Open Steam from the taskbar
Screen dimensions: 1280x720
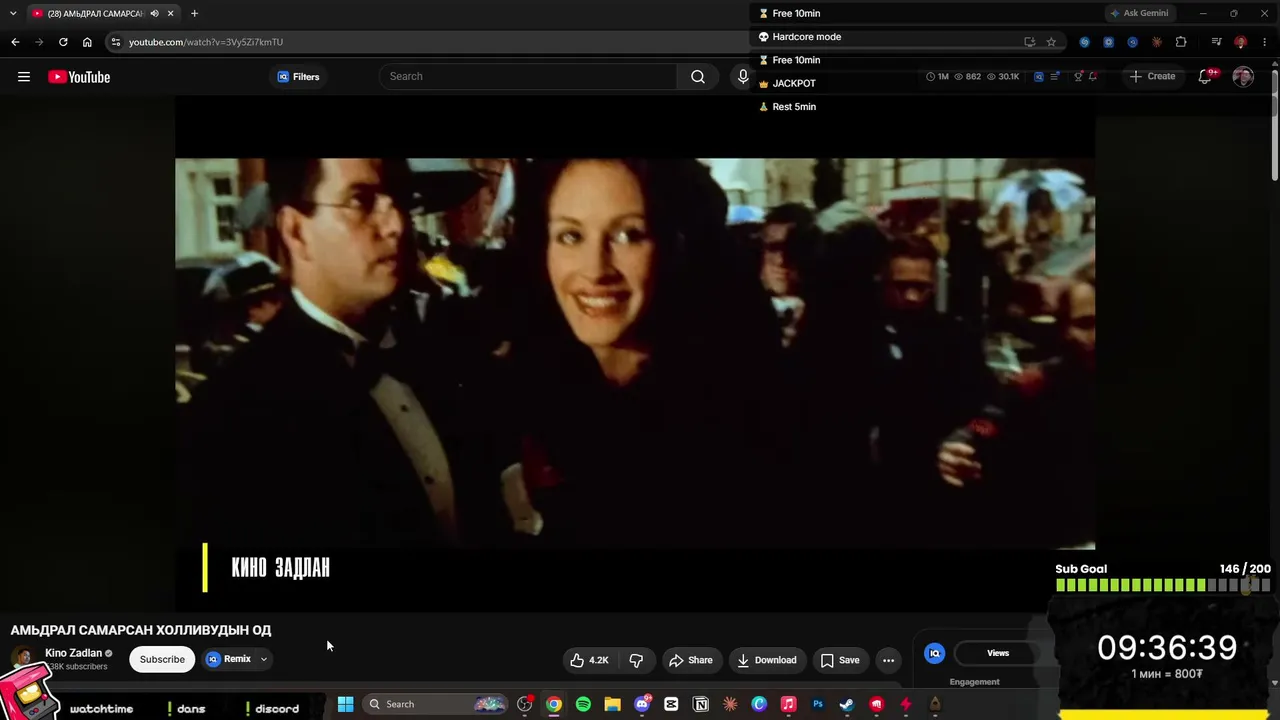[847, 704]
